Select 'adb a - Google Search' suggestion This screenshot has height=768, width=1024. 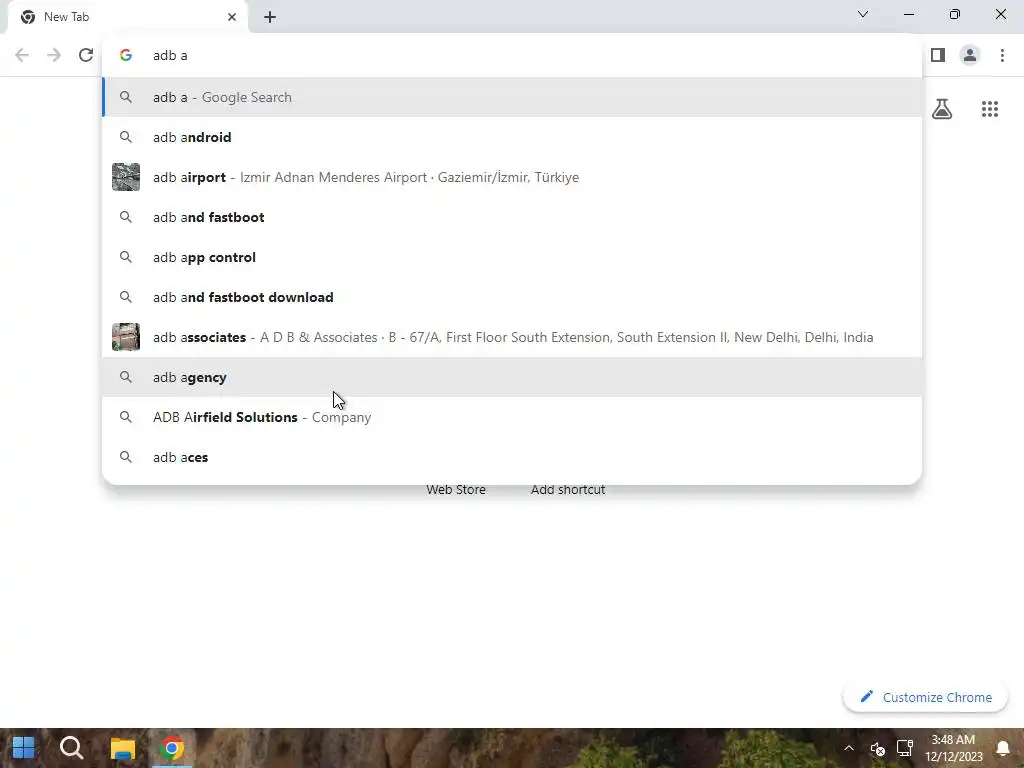click(512, 97)
